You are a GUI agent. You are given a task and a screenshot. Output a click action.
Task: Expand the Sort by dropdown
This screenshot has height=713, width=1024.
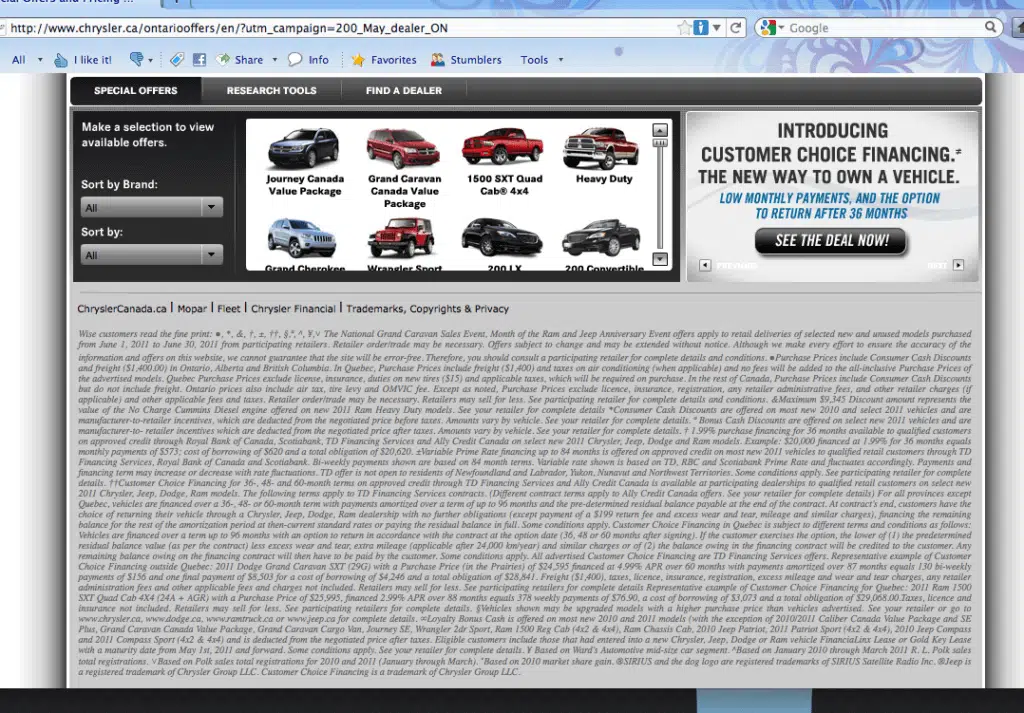pos(152,255)
